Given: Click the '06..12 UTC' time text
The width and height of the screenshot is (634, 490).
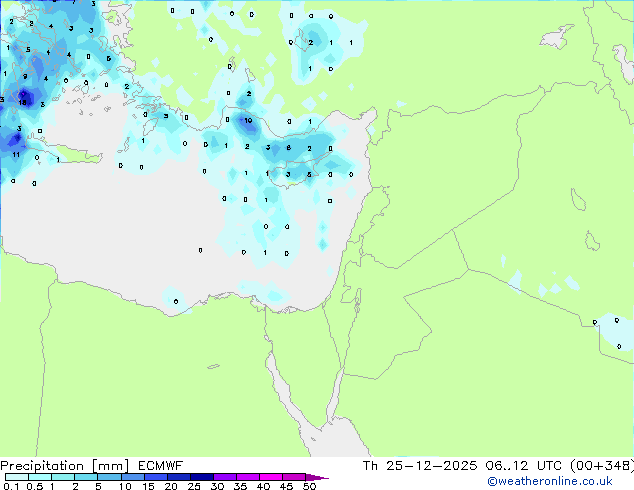Looking at the screenshot, I should pos(524,466).
